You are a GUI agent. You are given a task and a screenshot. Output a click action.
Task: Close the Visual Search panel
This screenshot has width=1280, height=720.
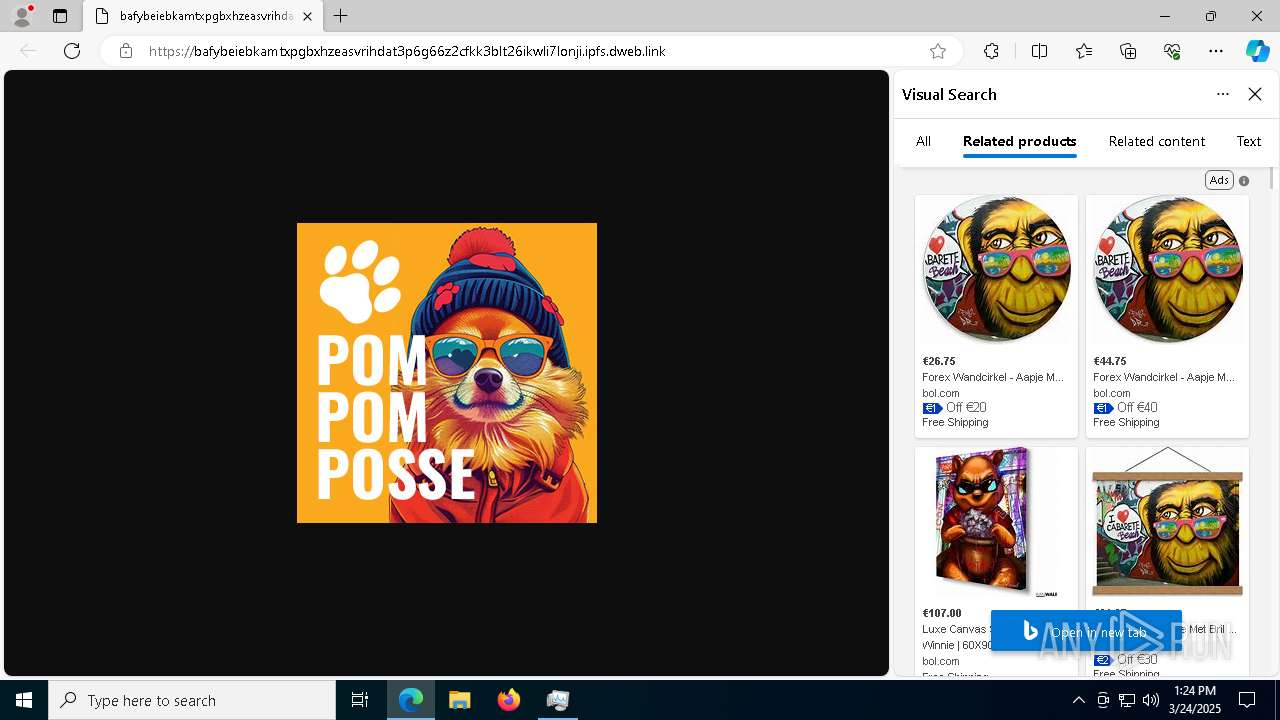[x=1255, y=94]
